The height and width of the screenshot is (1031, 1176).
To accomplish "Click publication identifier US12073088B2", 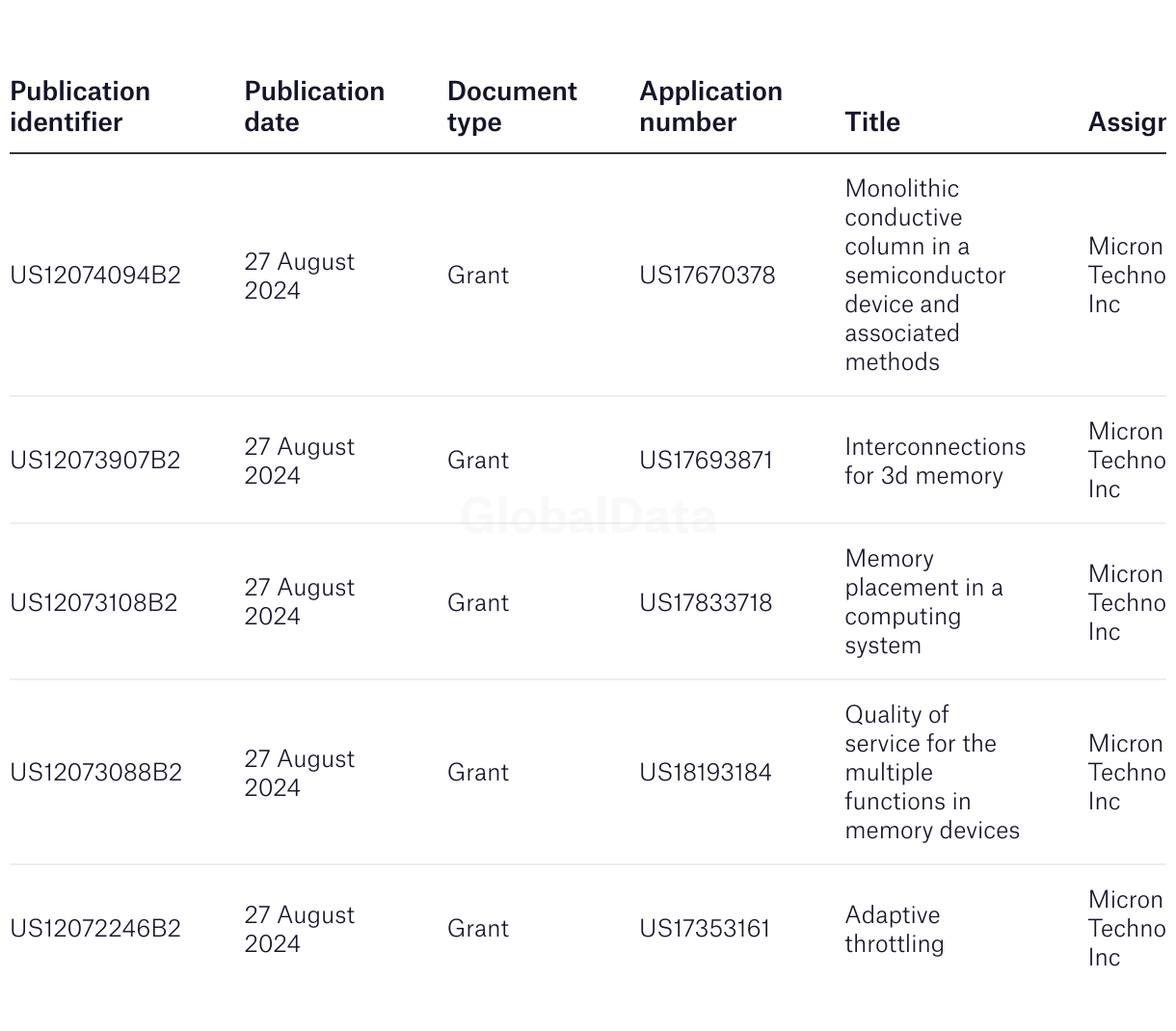I will (95, 773).
